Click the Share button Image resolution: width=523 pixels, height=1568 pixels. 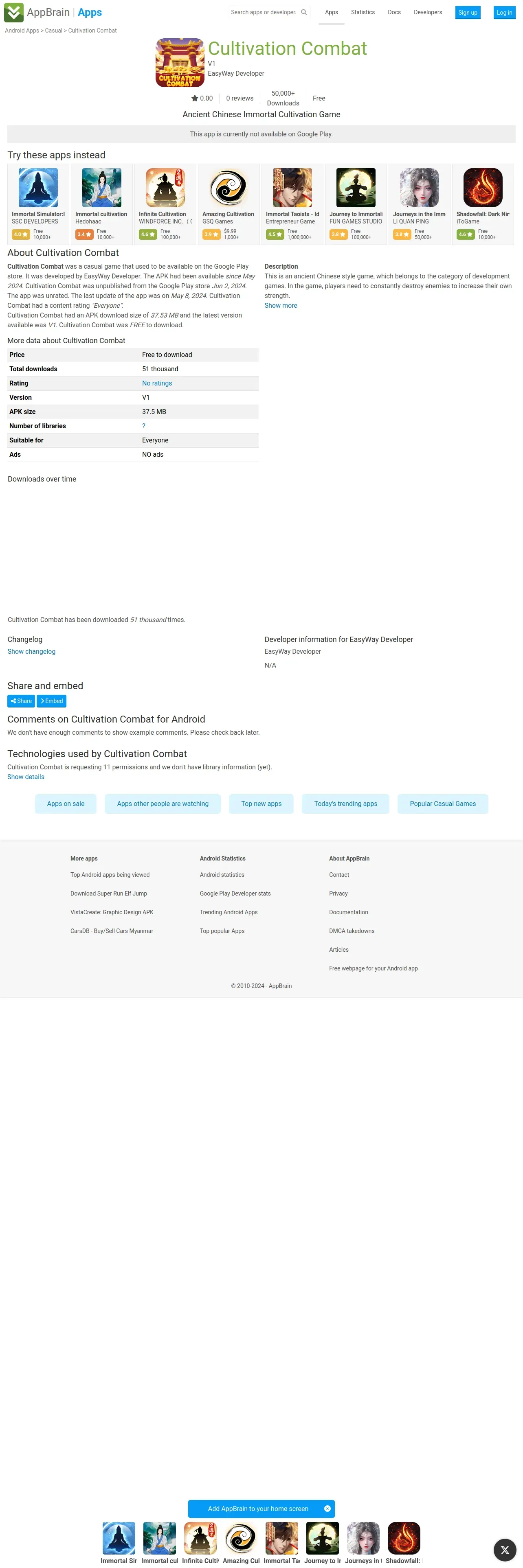(21, 701)
